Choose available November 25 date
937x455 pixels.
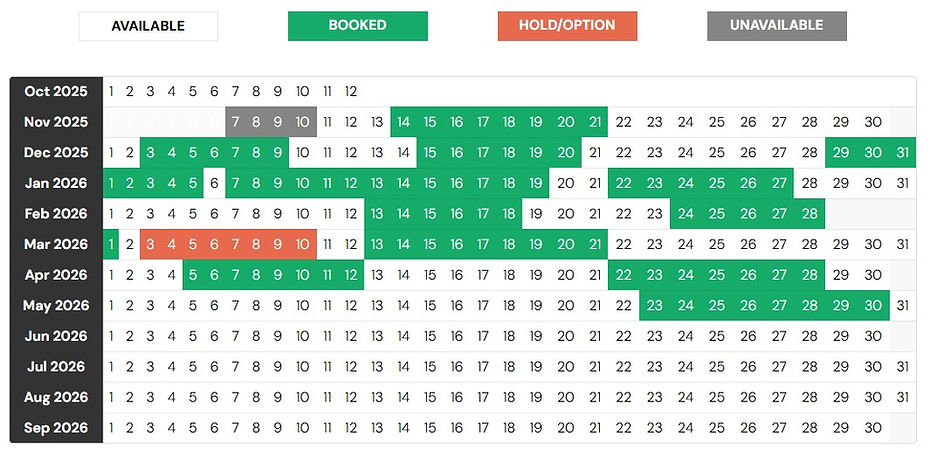click(x=716, y=122)
